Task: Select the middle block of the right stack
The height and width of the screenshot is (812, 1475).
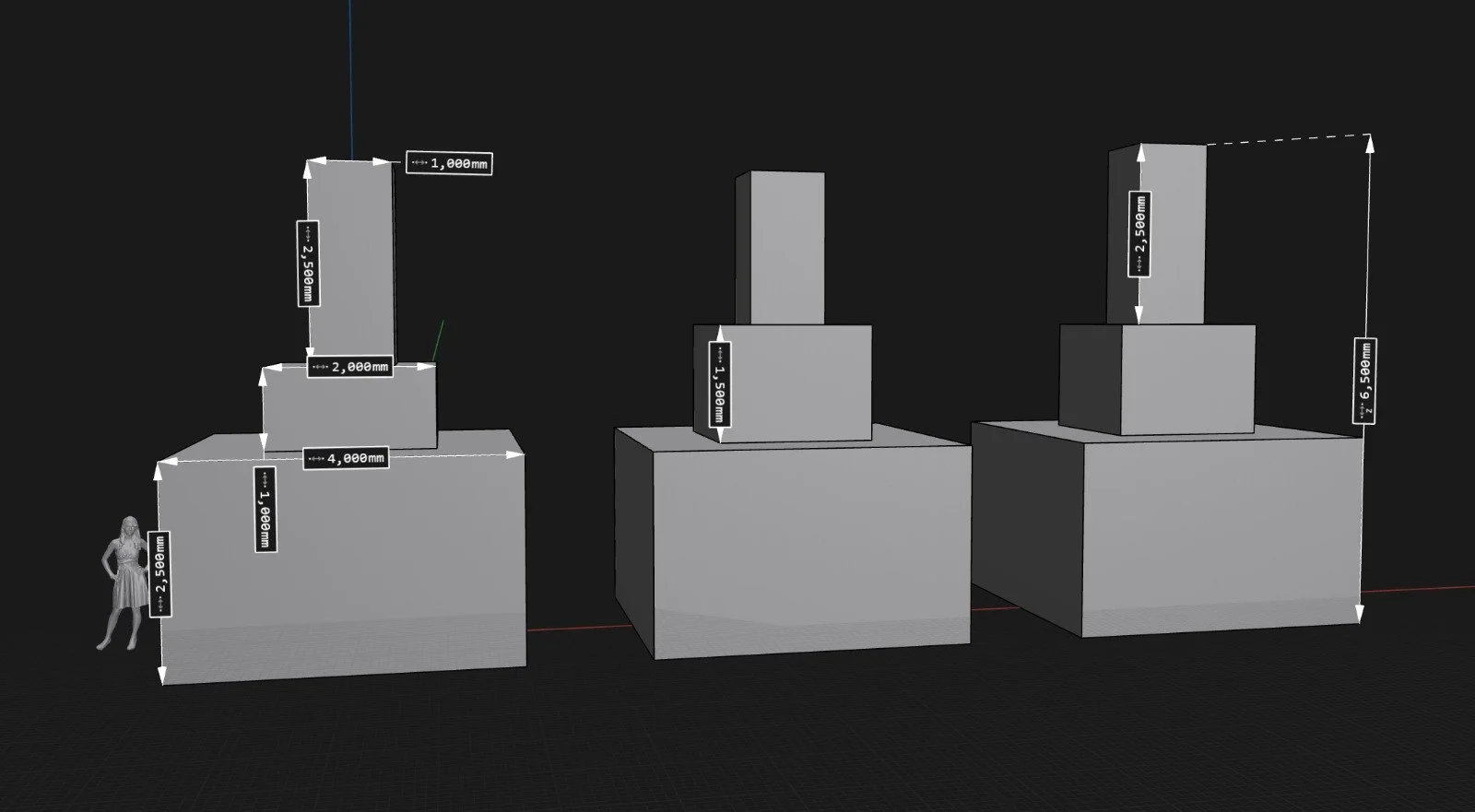Action: (1157, 379)
